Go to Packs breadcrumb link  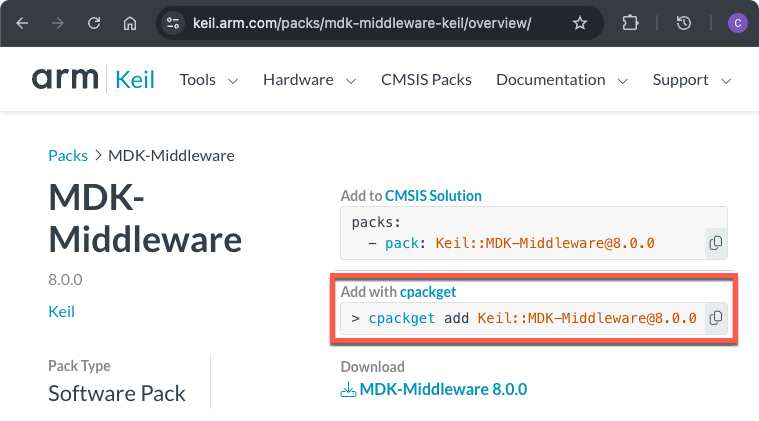click(x=68, y=156)
